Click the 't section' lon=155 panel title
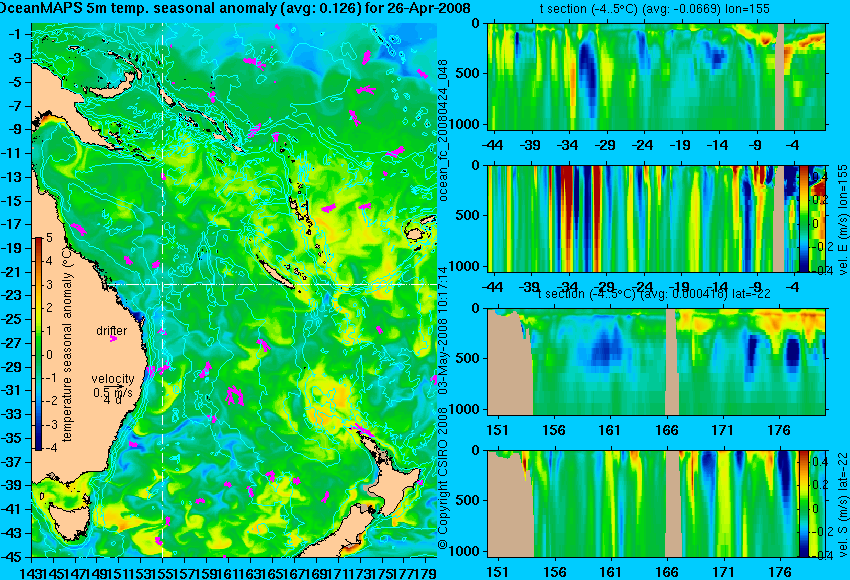 coord(655,9)
